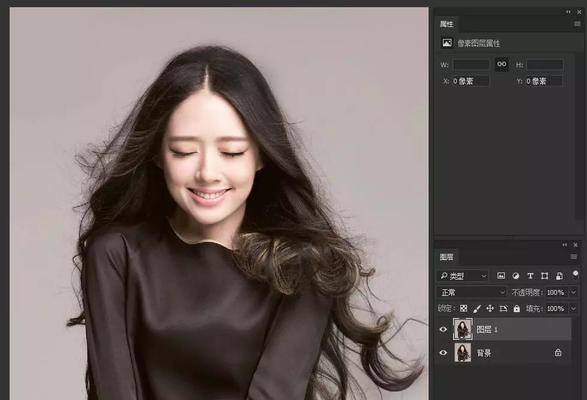Toggle link width and height icon
This screenshot has width=587, height=400.
point(502,64)
